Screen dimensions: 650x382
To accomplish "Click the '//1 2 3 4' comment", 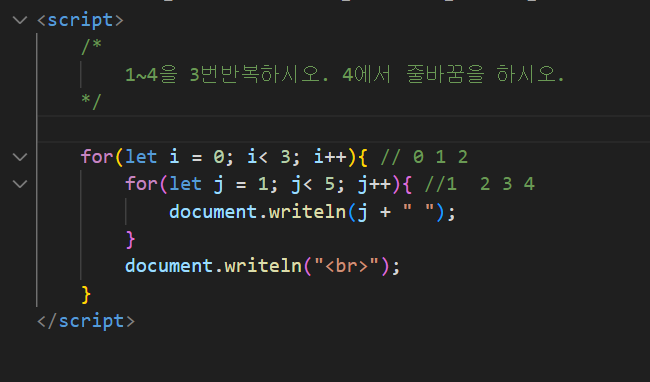I will pyautogui.click(x=480, y=184).
